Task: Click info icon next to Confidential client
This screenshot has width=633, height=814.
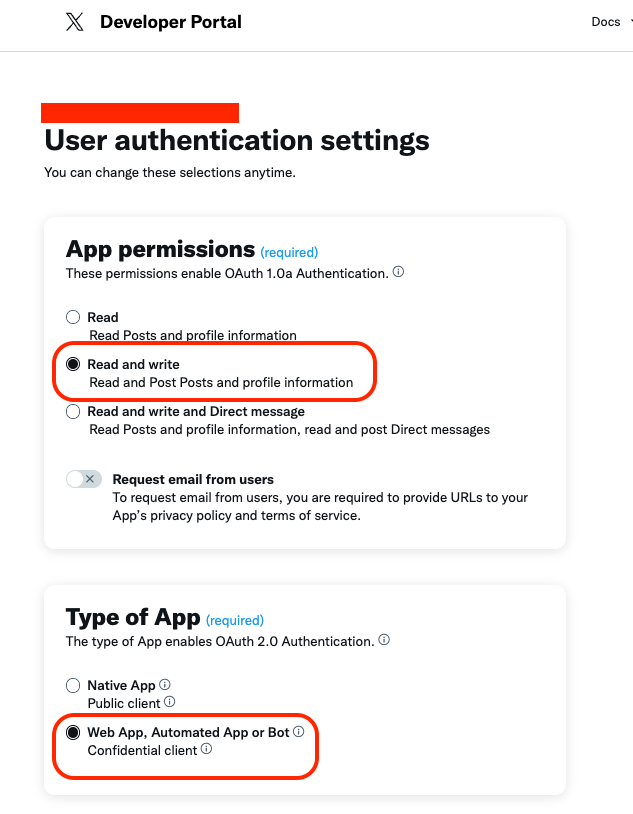Action: (207, 749)
